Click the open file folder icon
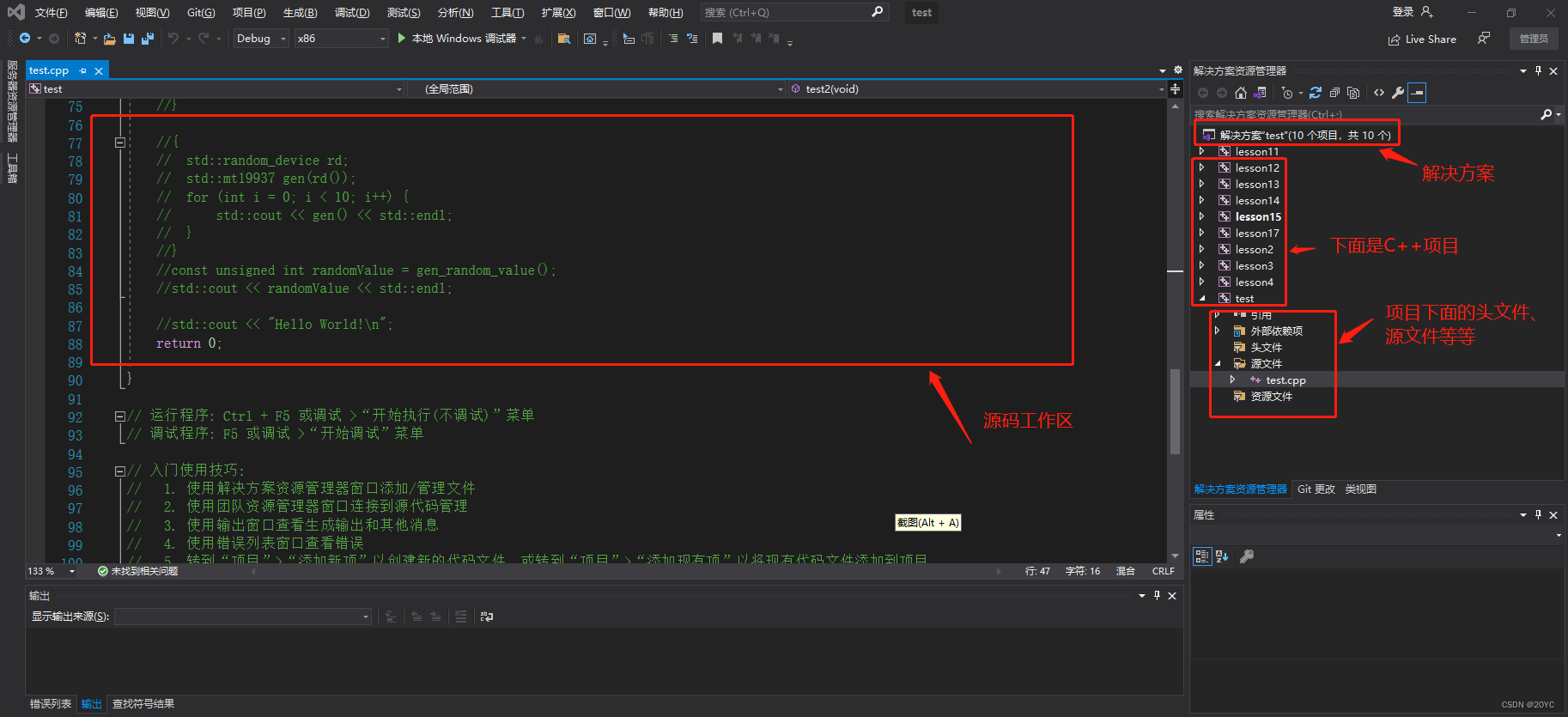Screen dimensions: 1568x717 tap(110, 39)
